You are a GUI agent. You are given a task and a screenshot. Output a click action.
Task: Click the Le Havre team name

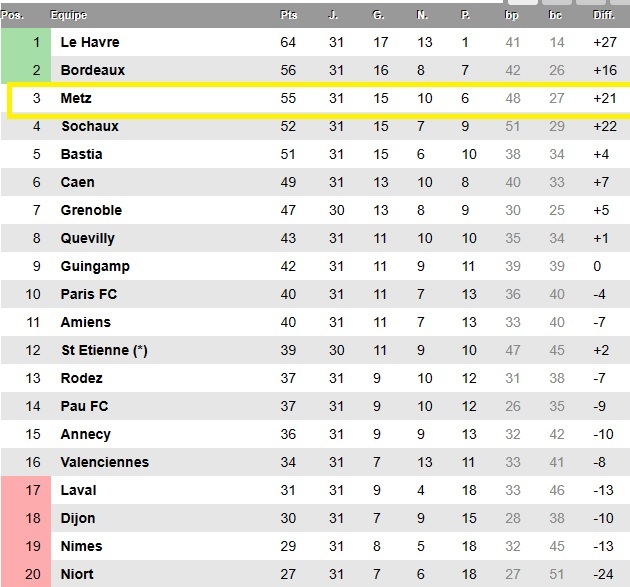click(88, 42)
